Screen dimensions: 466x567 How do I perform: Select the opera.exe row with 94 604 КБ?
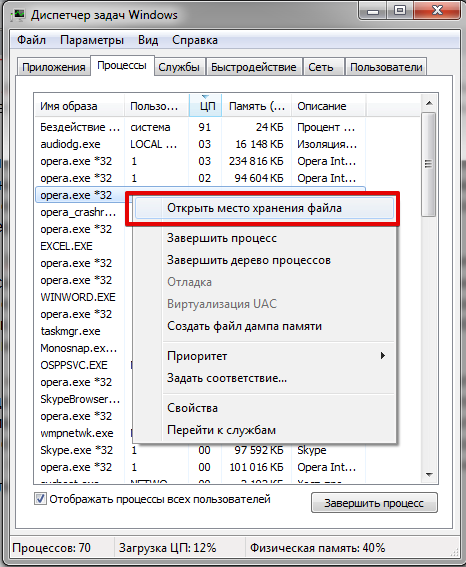point(200,178)
